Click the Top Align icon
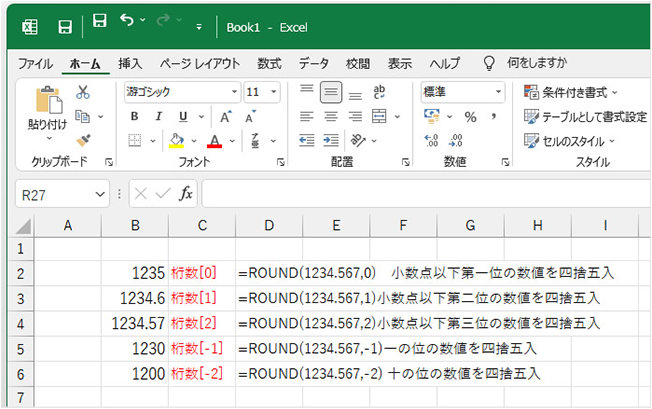 [x=307, y=89]
